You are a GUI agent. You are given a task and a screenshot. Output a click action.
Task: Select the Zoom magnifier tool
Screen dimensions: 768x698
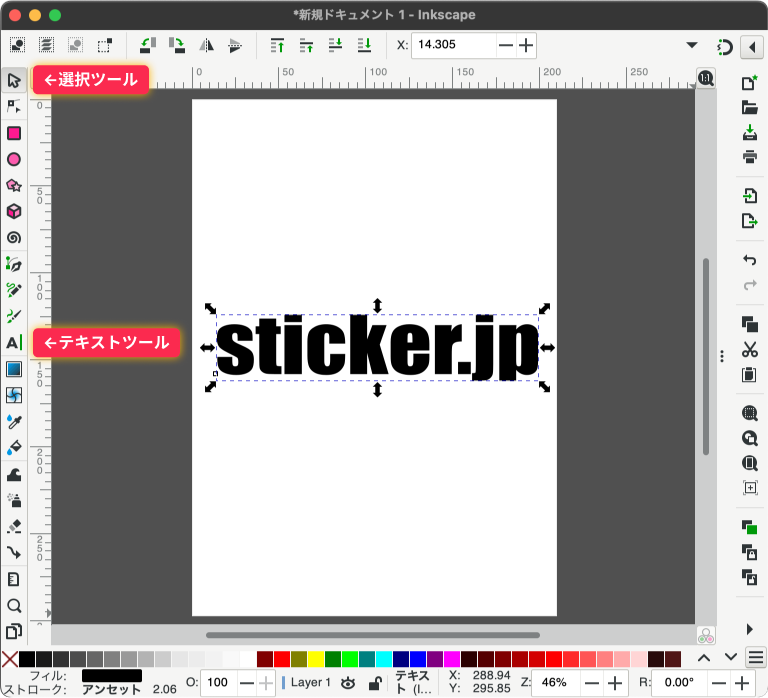[14, 606]
